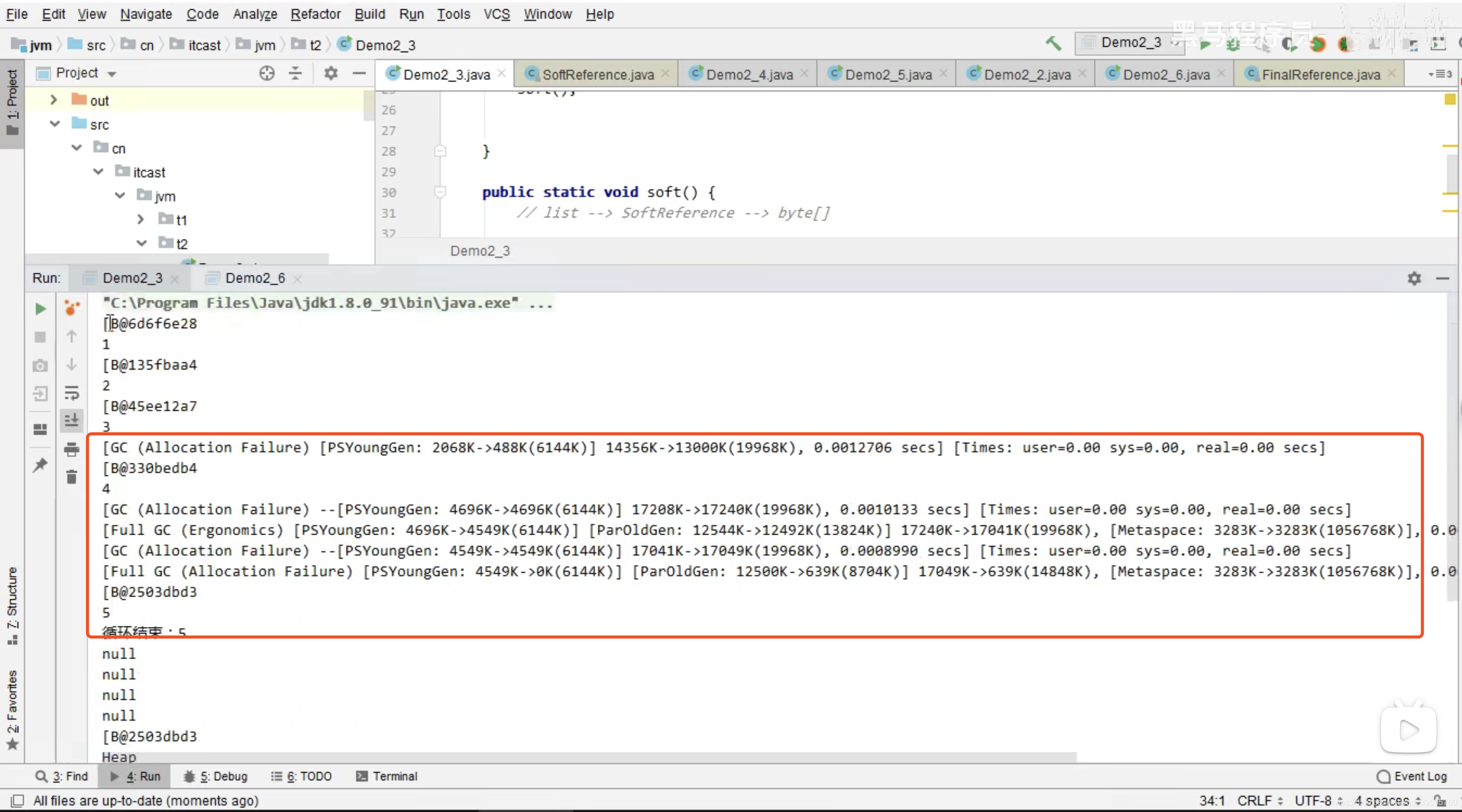The width and height of the screenshot is (1462, 812).
Task: Switch to Demo2_4.java editor tab
Action: (x=748, y=74)
